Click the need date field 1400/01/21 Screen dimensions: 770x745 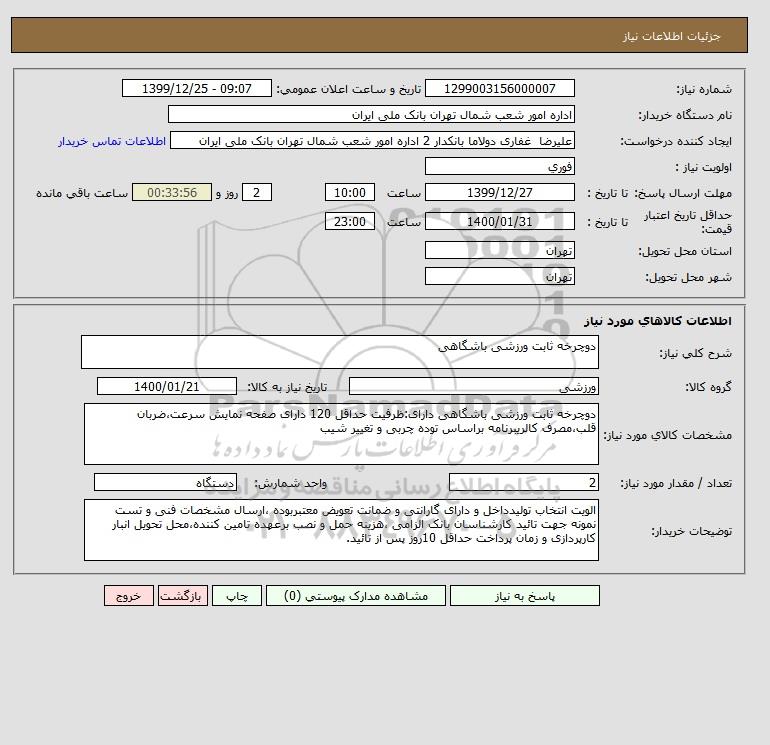(x=166, y=386)
